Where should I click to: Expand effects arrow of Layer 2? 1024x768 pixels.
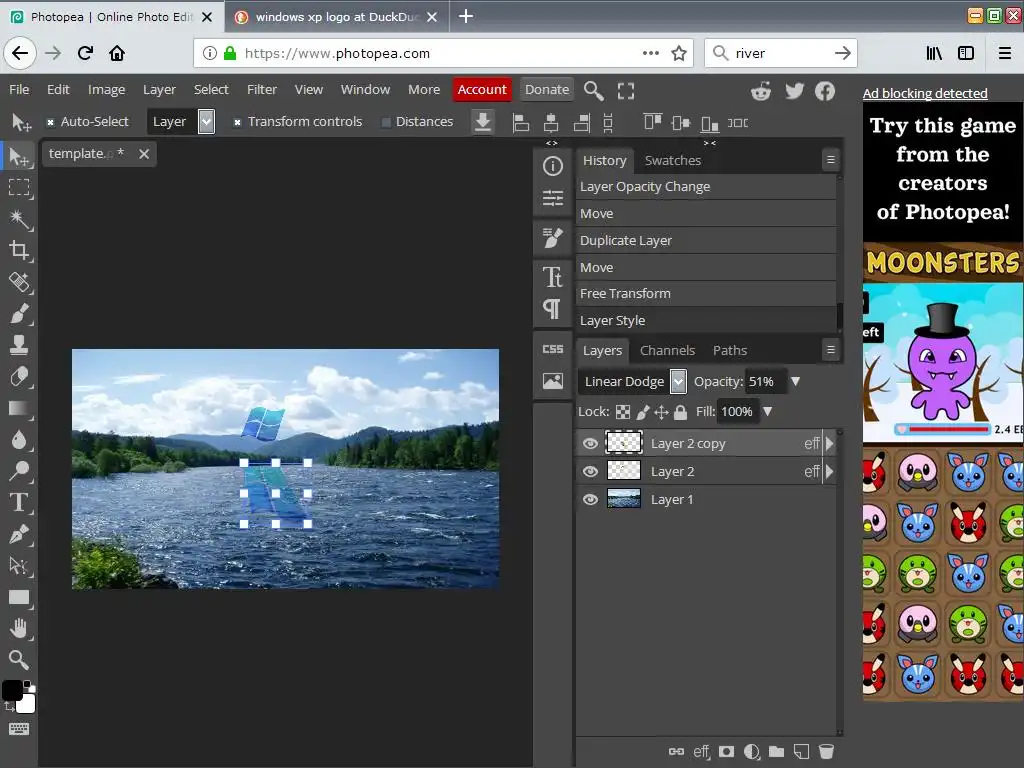829,472
